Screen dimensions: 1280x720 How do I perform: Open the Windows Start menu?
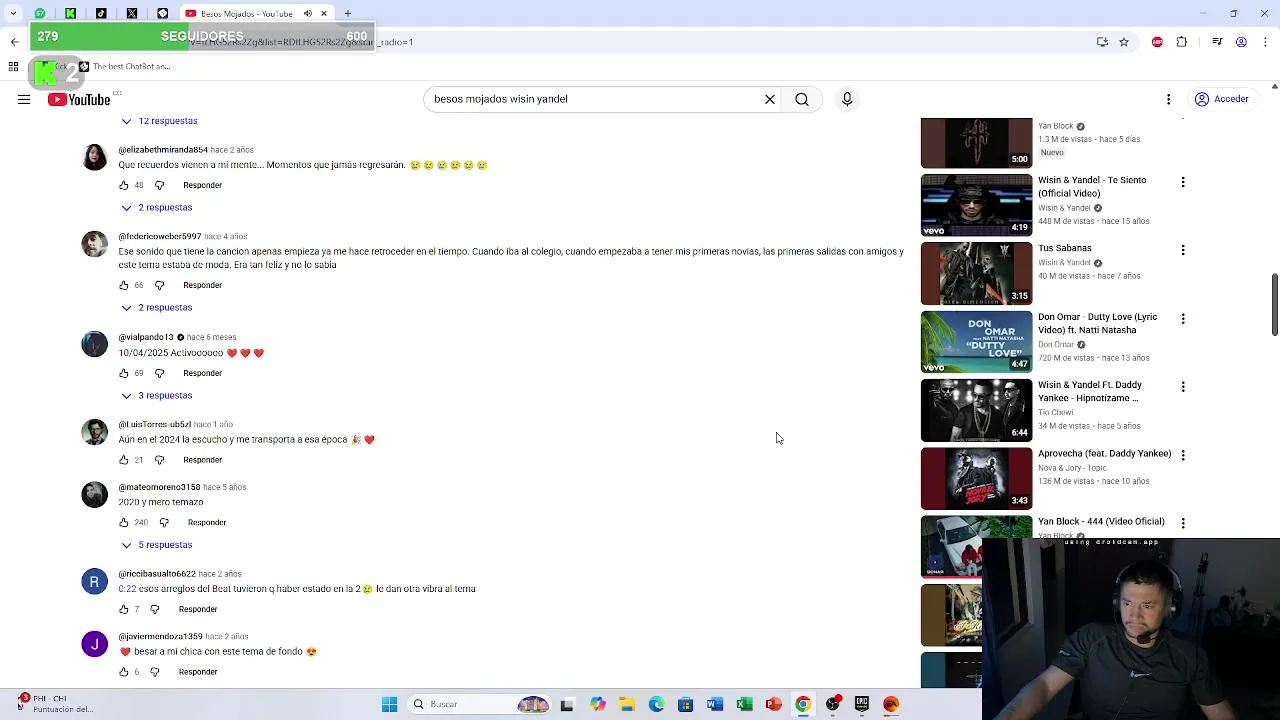[x=389, y=704]
